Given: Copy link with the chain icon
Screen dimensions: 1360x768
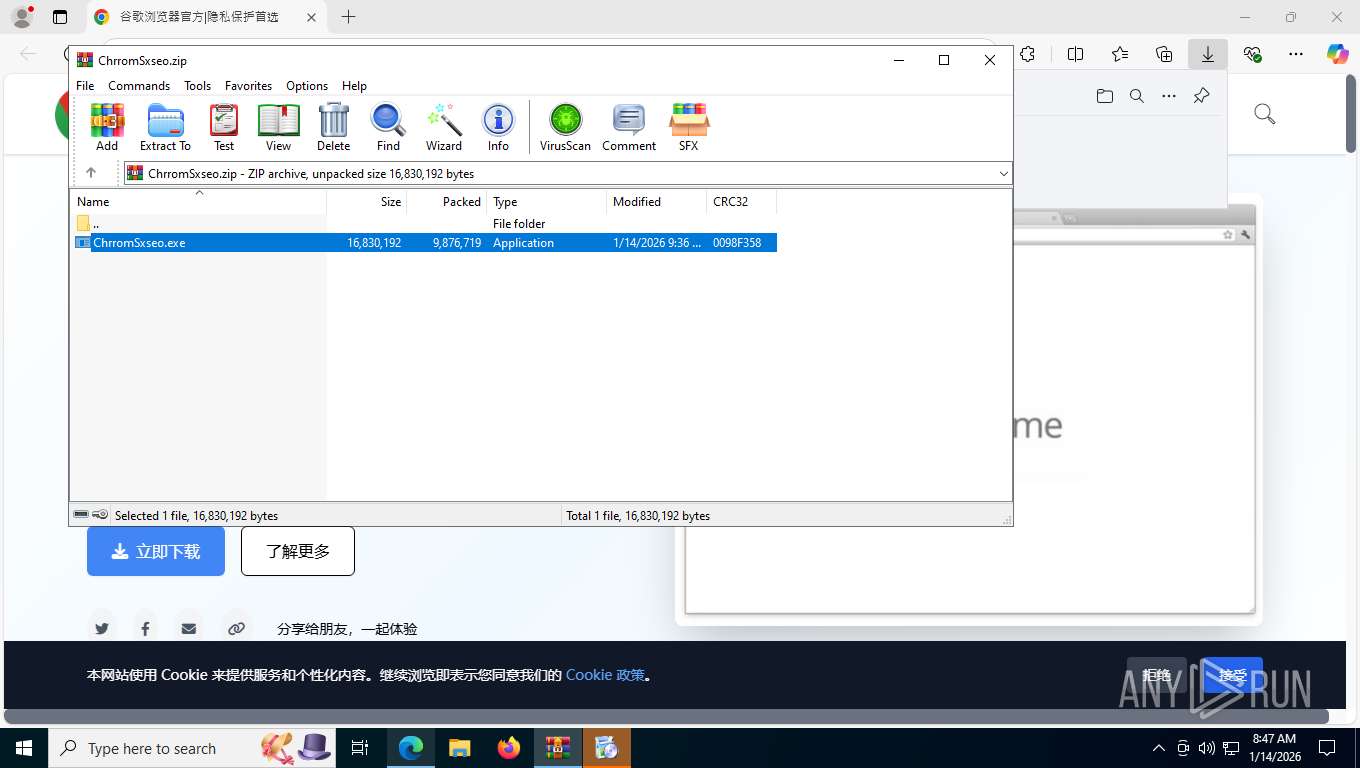Looking at the screenshot, I should [x=236, y=628].
